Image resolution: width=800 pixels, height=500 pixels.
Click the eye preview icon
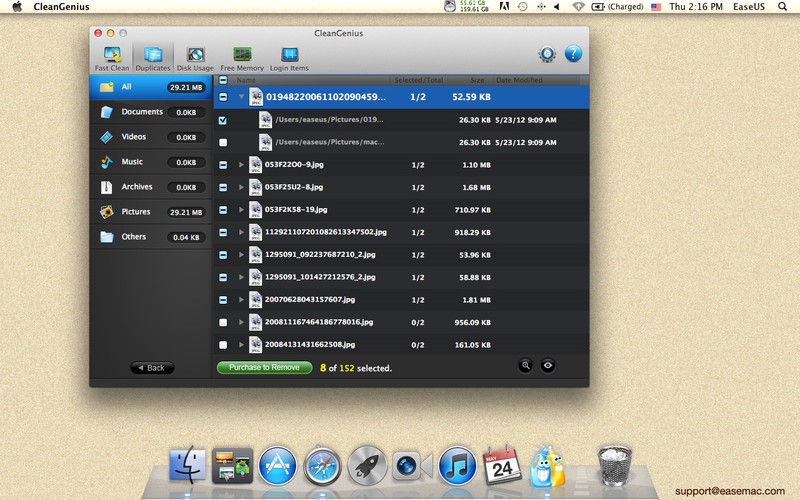point(548,365)
